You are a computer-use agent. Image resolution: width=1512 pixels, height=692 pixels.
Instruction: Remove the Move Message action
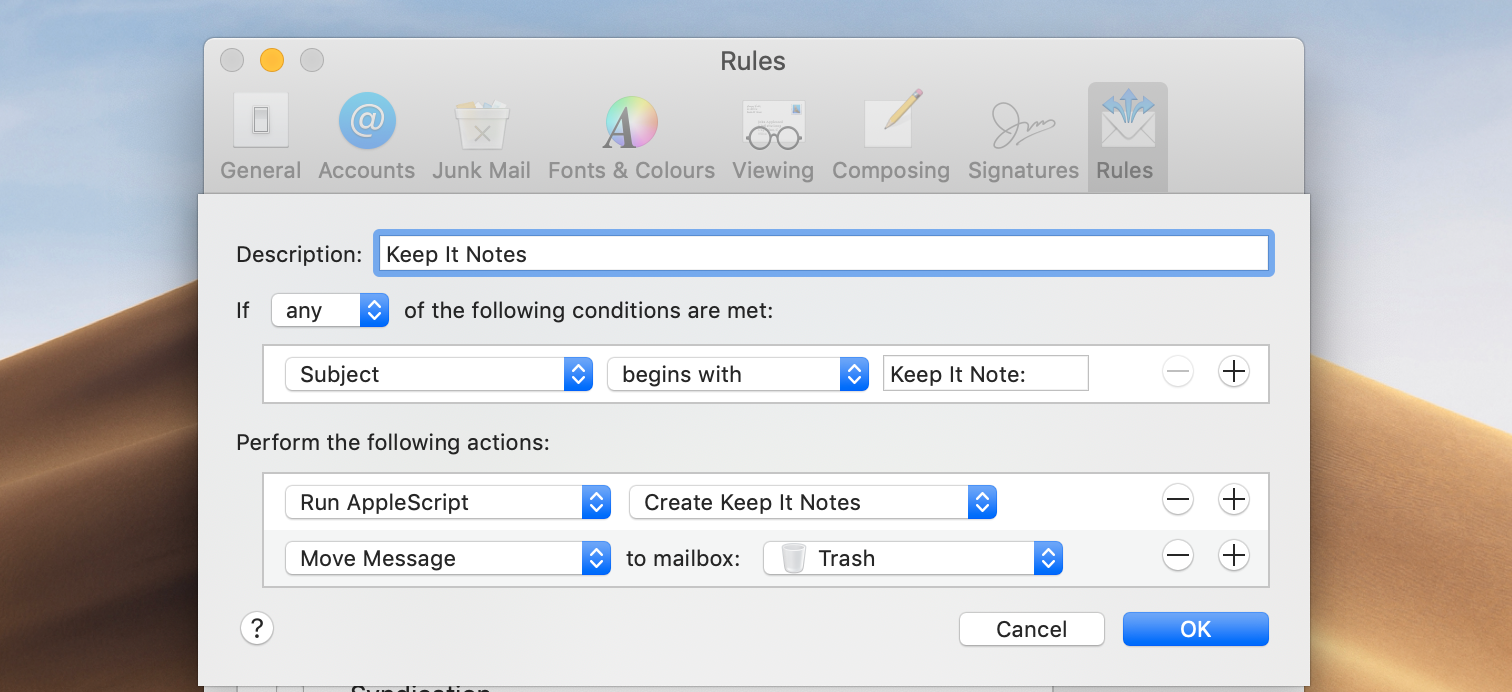click(1178, 555)
